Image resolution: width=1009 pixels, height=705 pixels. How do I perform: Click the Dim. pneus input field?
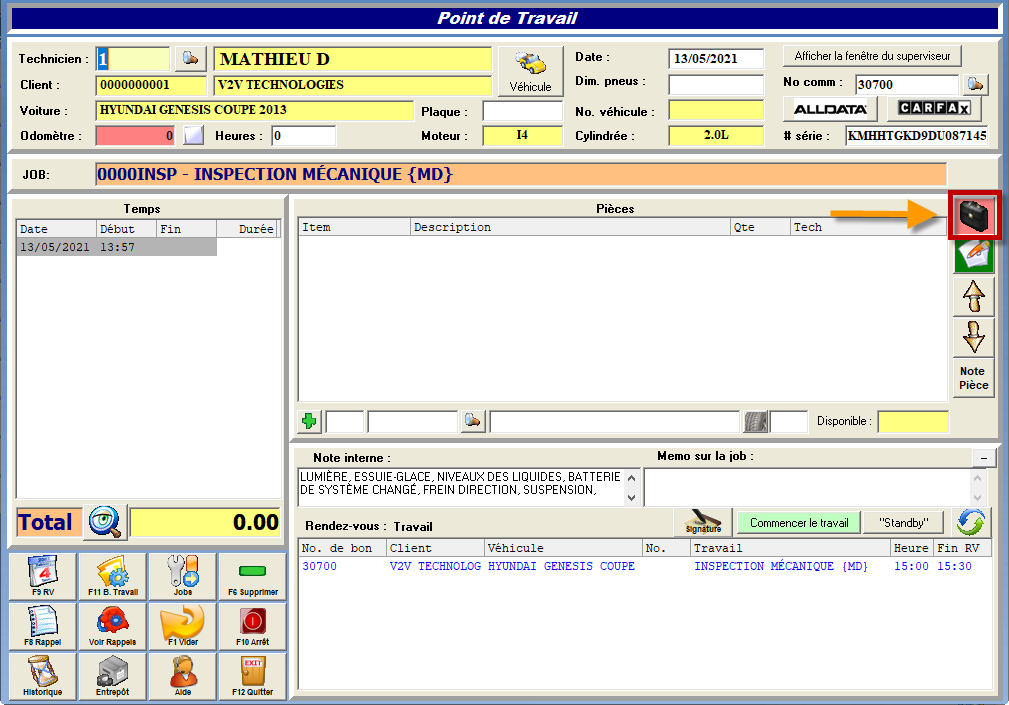pos(716,84)
